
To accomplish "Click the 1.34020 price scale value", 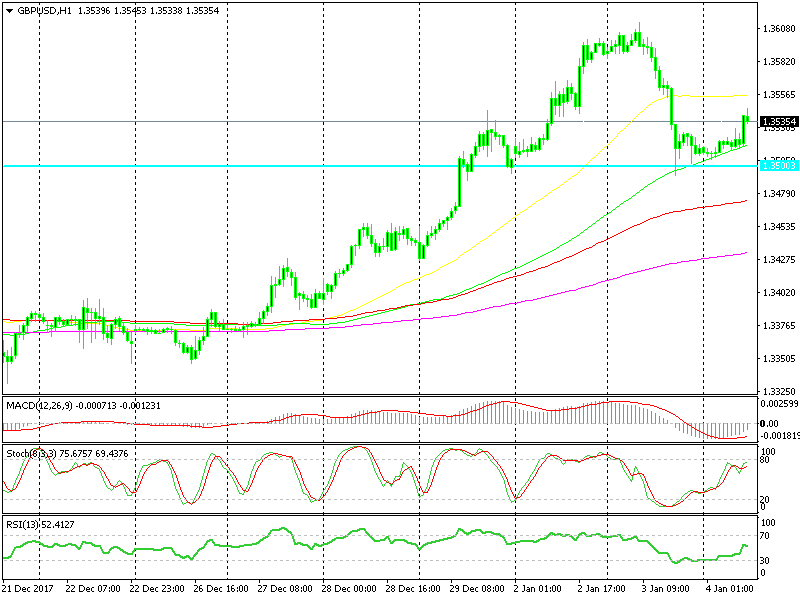I will point(779,293).
